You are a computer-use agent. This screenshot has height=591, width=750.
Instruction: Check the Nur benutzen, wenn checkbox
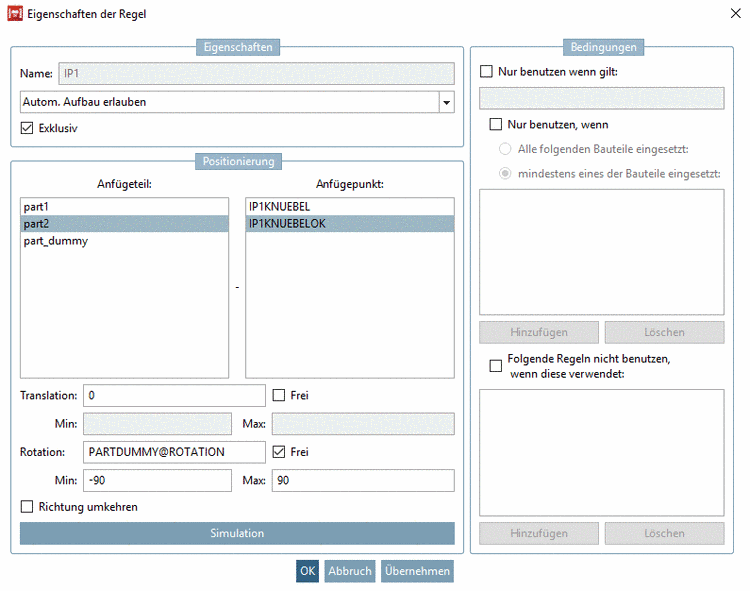[496, 124]
